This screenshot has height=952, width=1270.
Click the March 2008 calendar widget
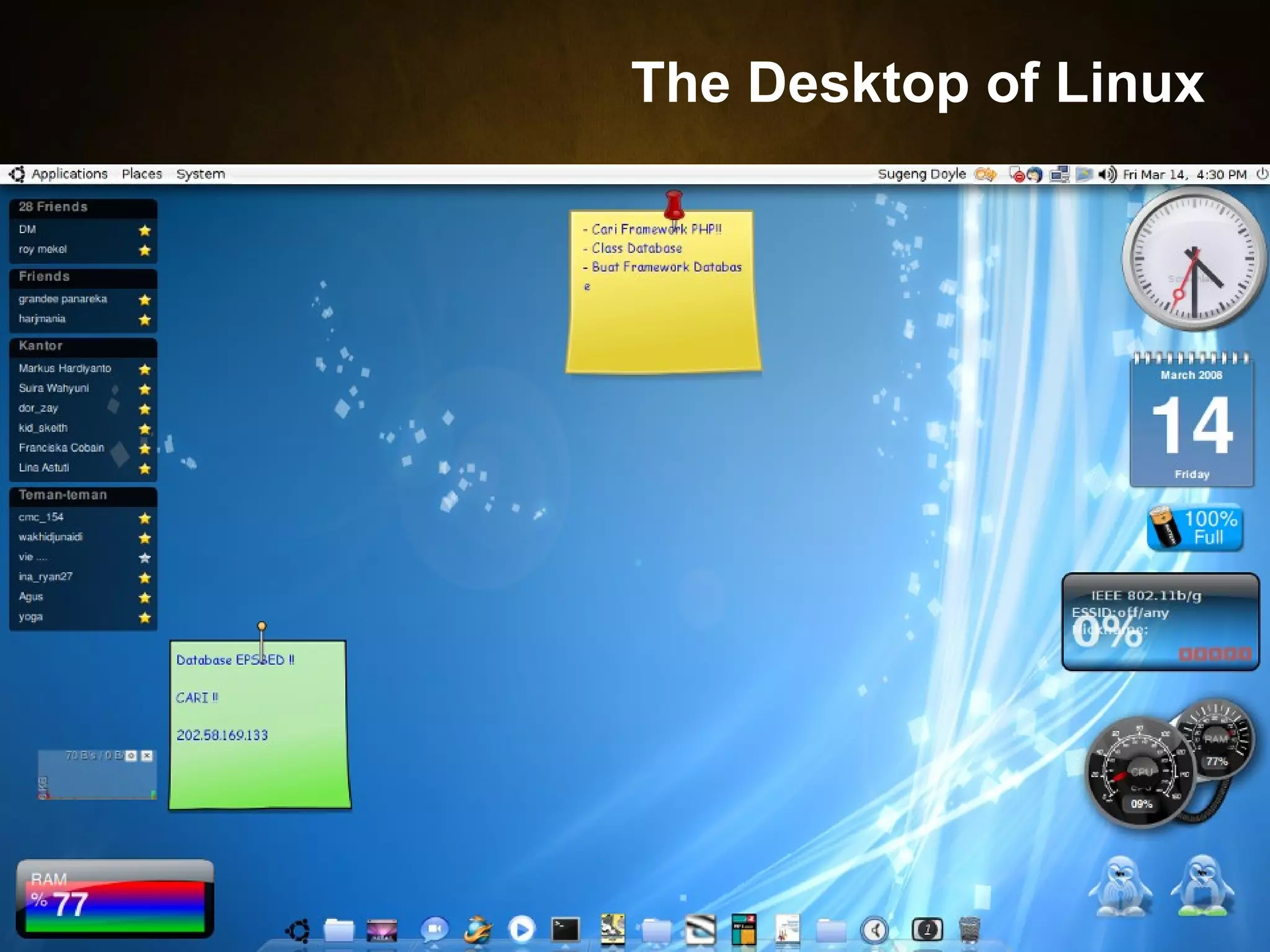pyautogui.click(x=1191, y=420)
